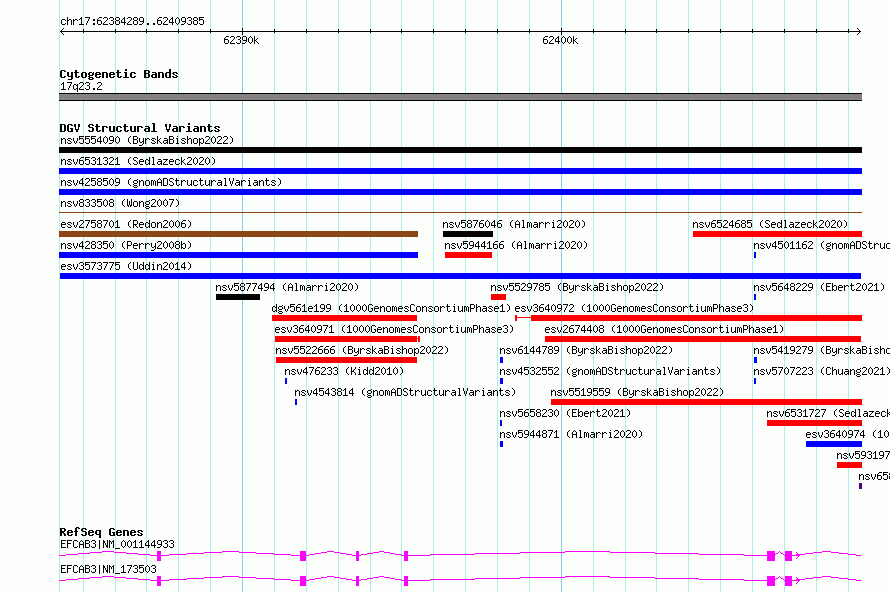Select the nsv5944871 (Almarri2020) label

point(571,434)
